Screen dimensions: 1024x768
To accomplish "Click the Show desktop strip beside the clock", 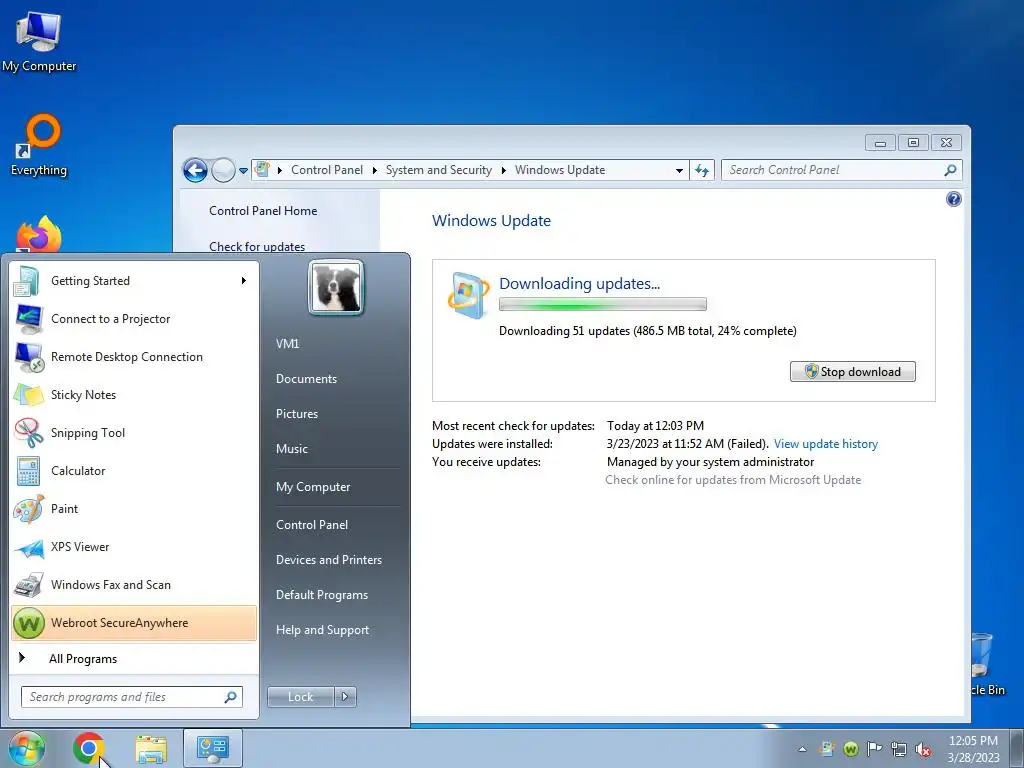I will [1018, 748].
